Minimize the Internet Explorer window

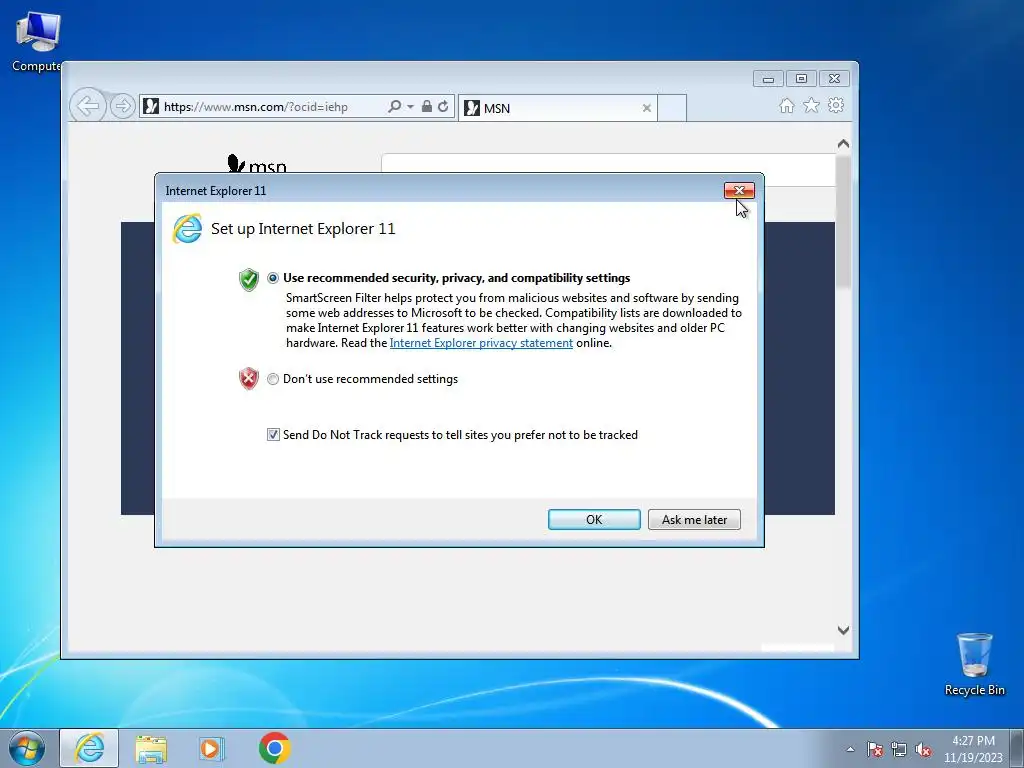coord(768,79)
